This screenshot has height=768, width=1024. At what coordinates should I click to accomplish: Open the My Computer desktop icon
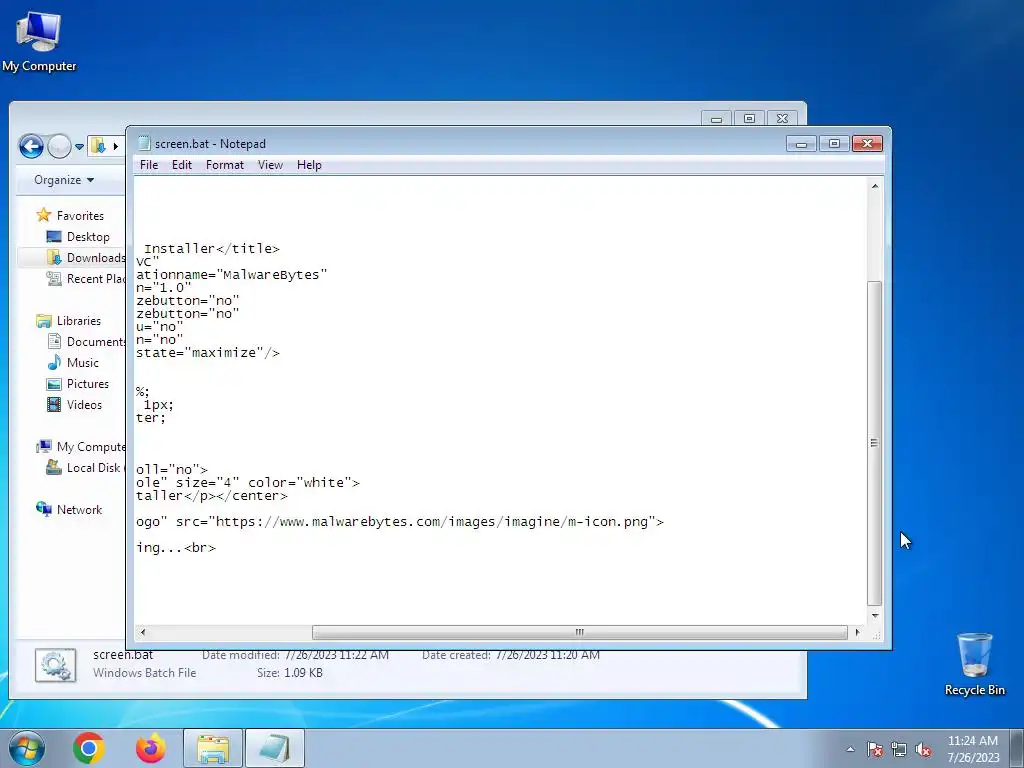(39, 41)
